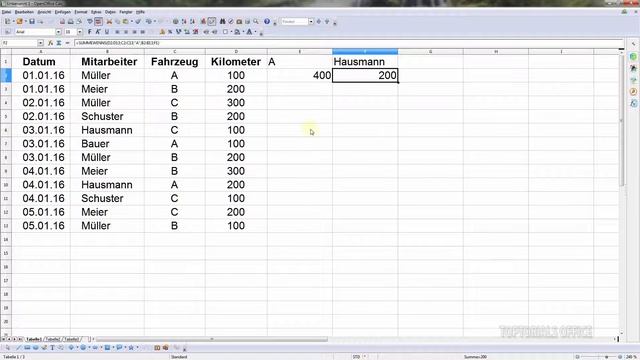Click the Sort Ascending icon
This screenshot has height=360, width=640.
(184, 21)
